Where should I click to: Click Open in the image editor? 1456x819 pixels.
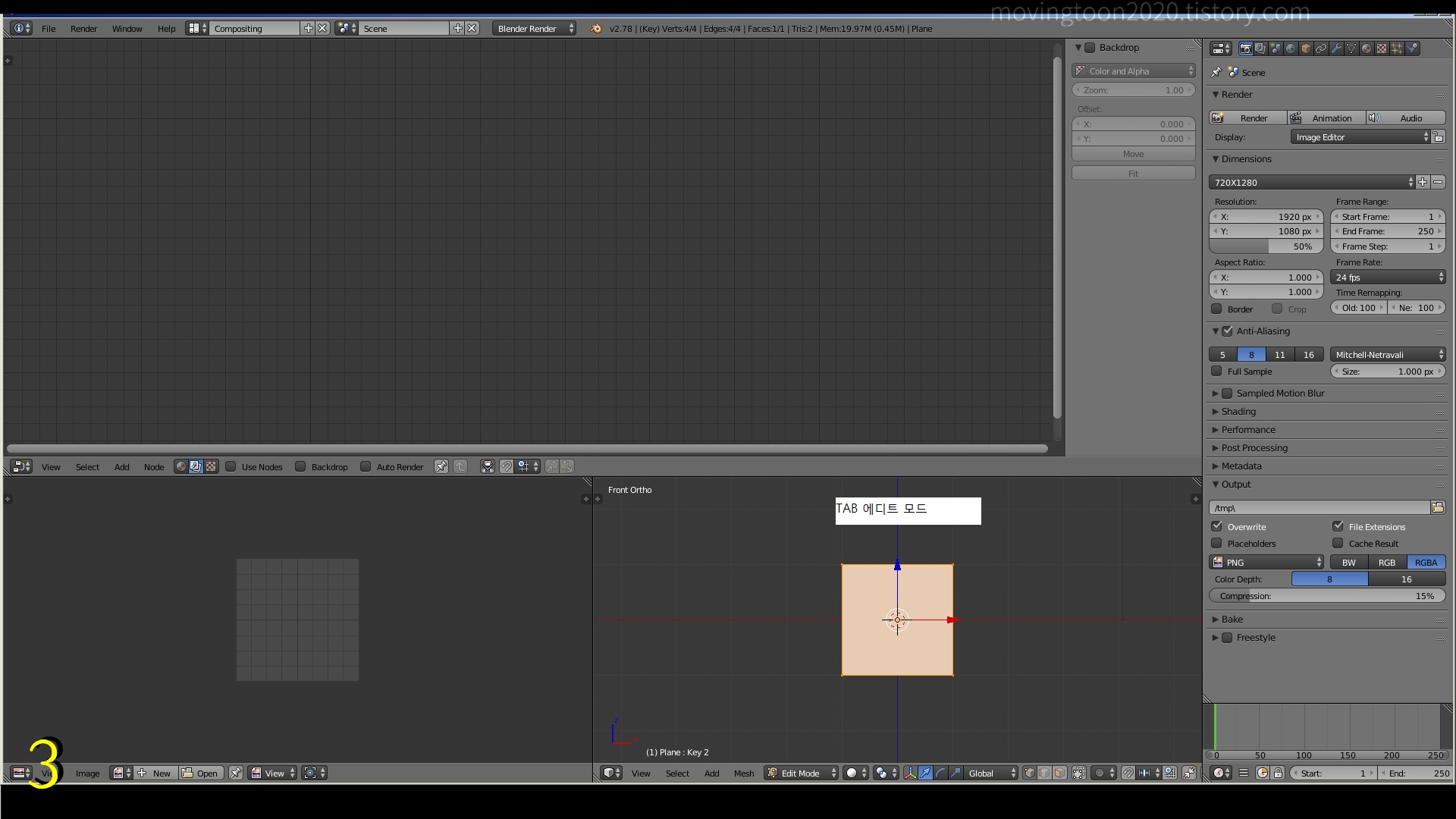[201, 773]
